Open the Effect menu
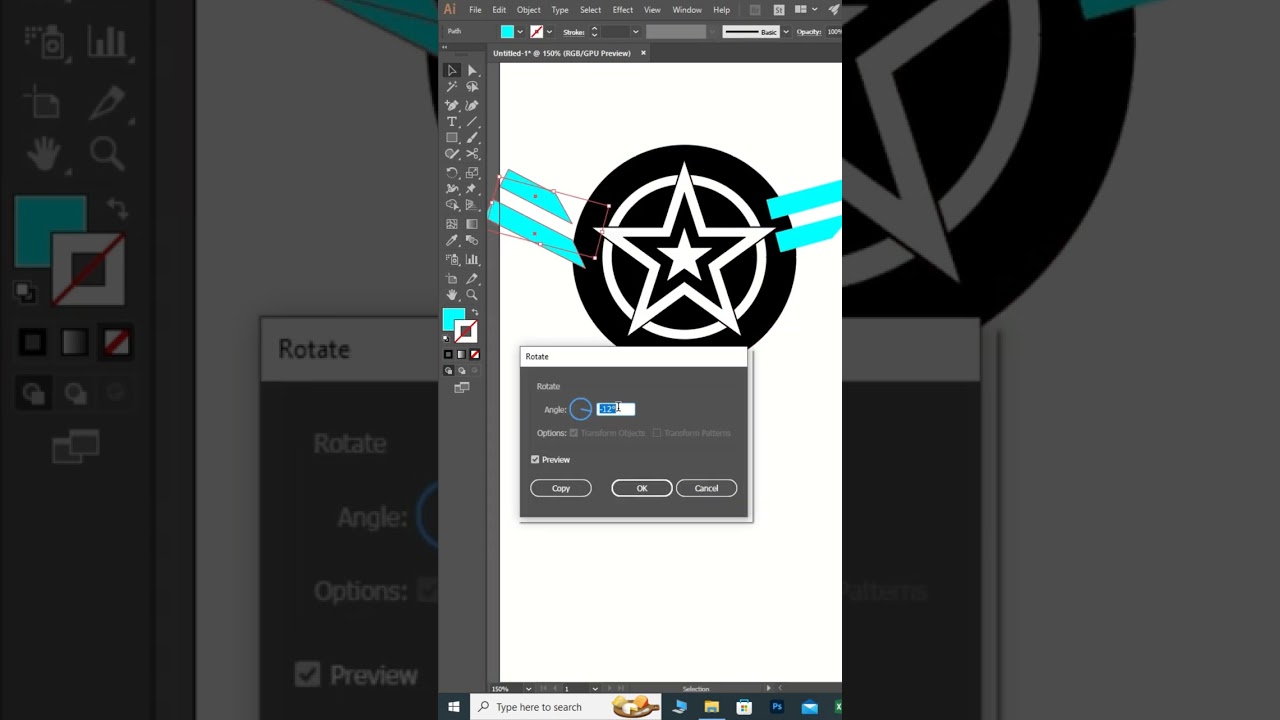 (623, 10)
